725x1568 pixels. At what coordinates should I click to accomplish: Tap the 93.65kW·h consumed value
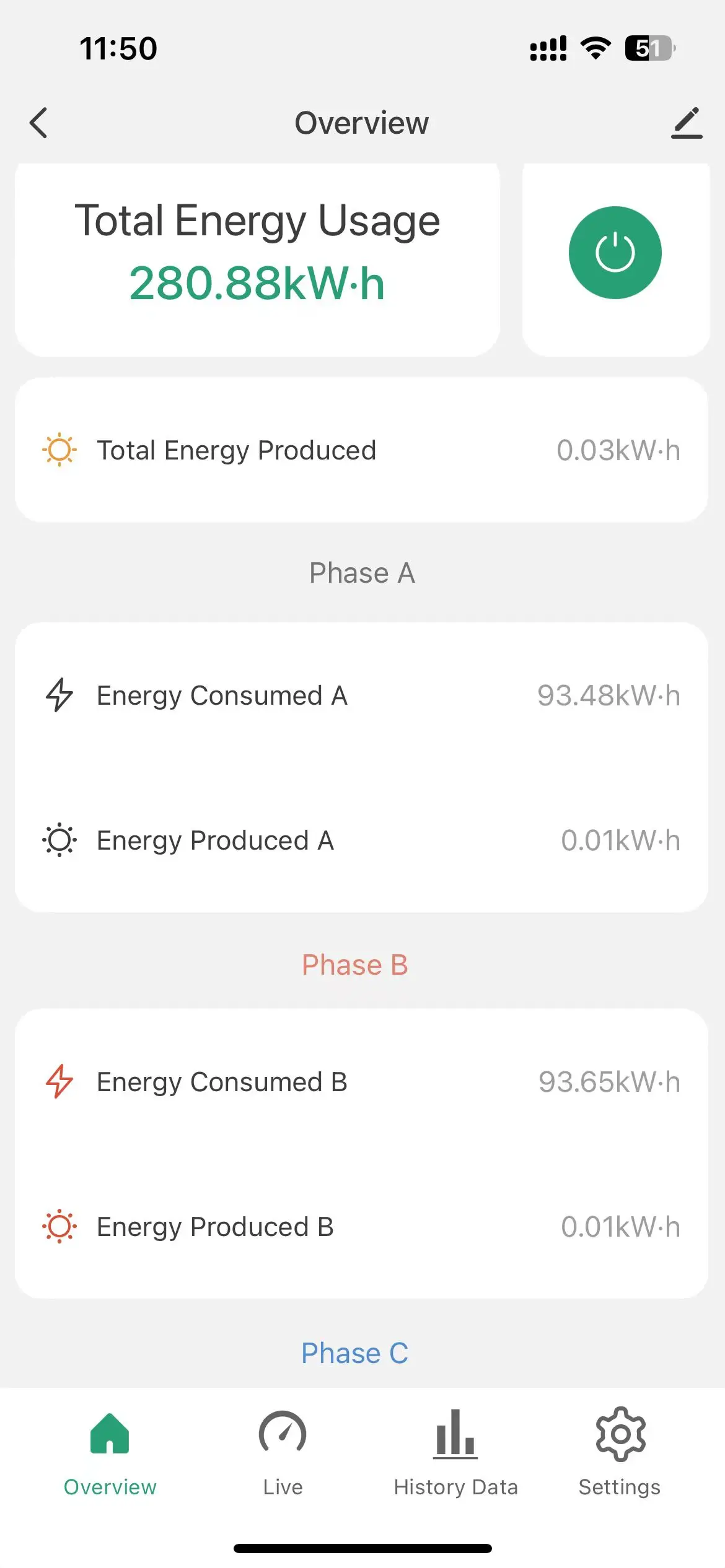(x=609, y=1082)
